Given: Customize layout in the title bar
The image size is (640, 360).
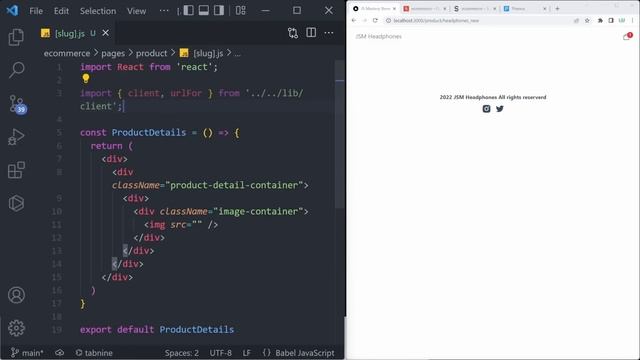Looking at the screenshot, I should click(241, 10).
